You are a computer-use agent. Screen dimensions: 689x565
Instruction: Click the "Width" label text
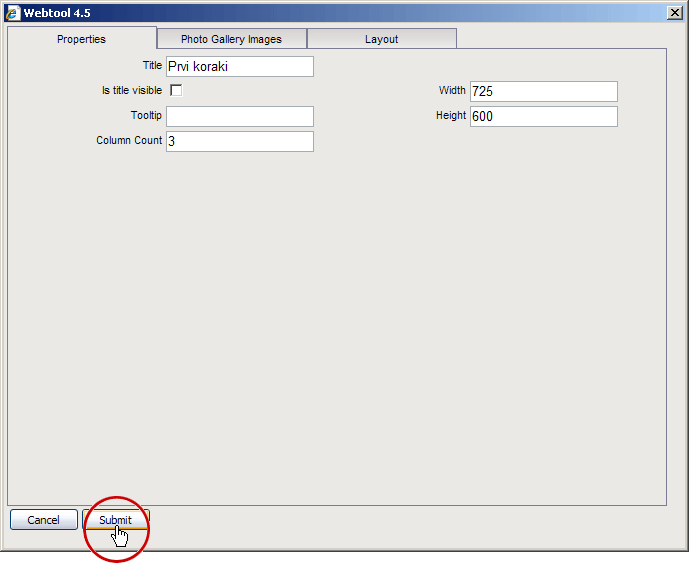[x=452, y=91]
